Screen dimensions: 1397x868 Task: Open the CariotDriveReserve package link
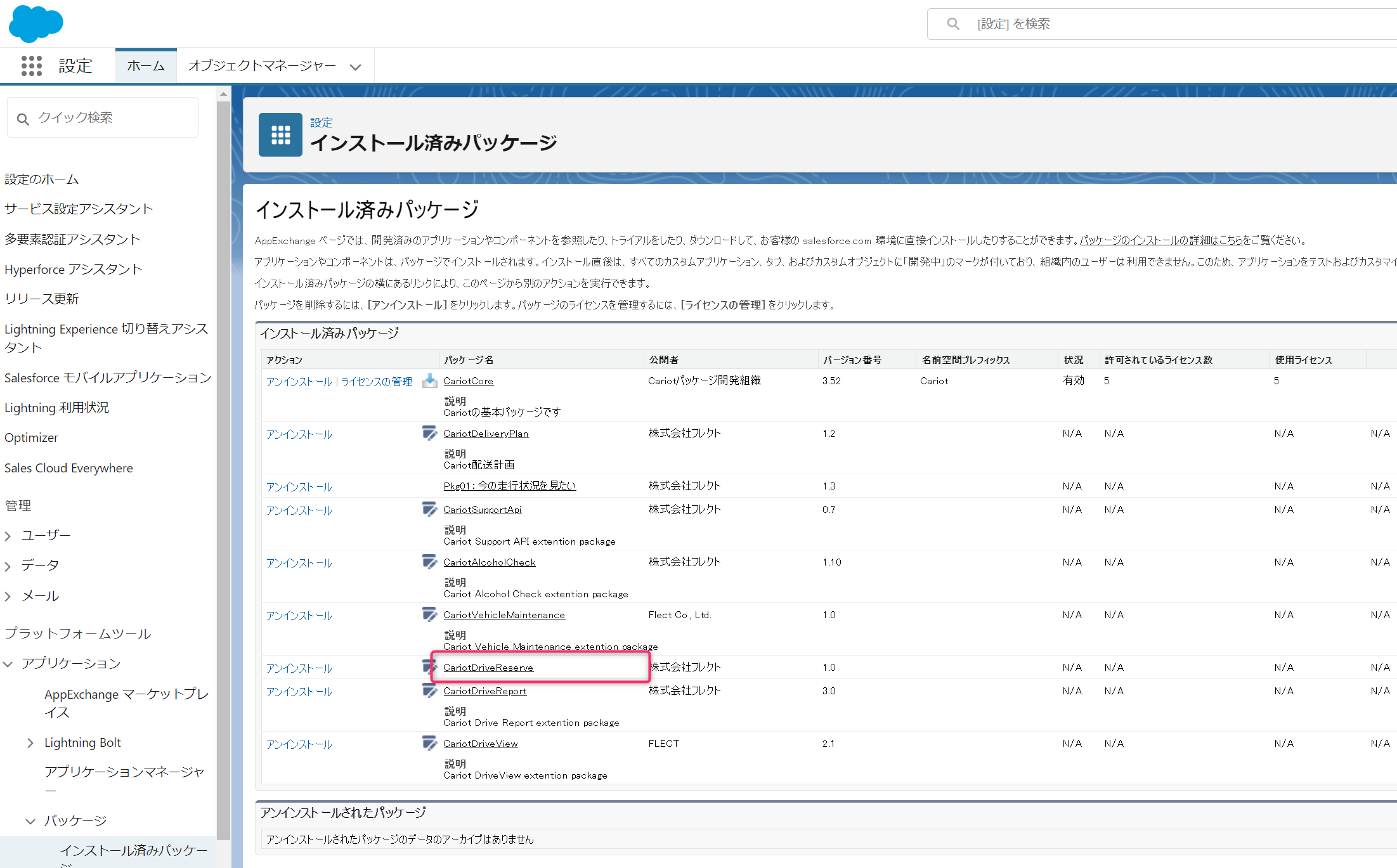click(488, 668)
